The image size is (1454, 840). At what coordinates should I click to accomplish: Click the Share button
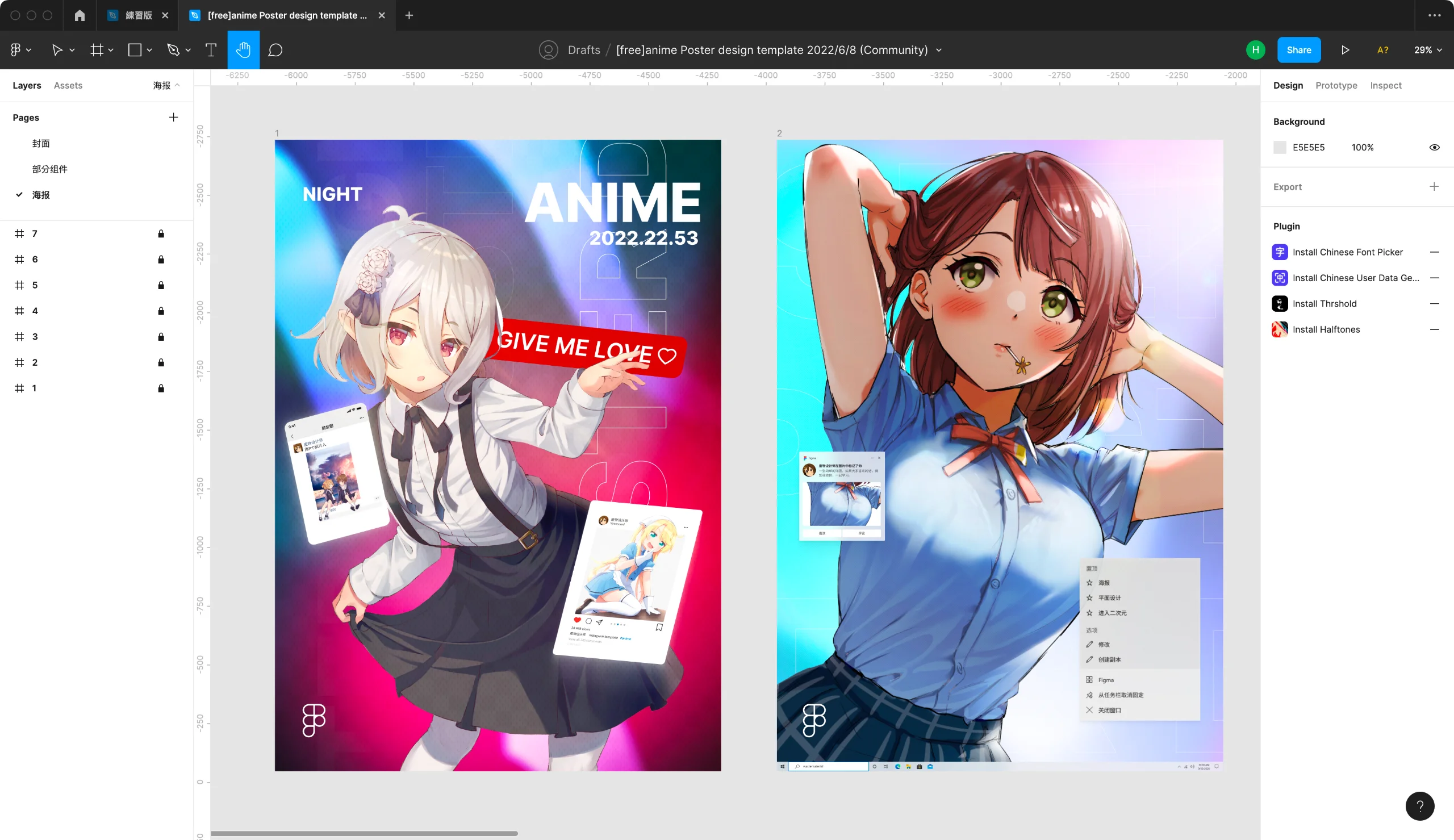pyautogui.click(x=1298, y=50)
